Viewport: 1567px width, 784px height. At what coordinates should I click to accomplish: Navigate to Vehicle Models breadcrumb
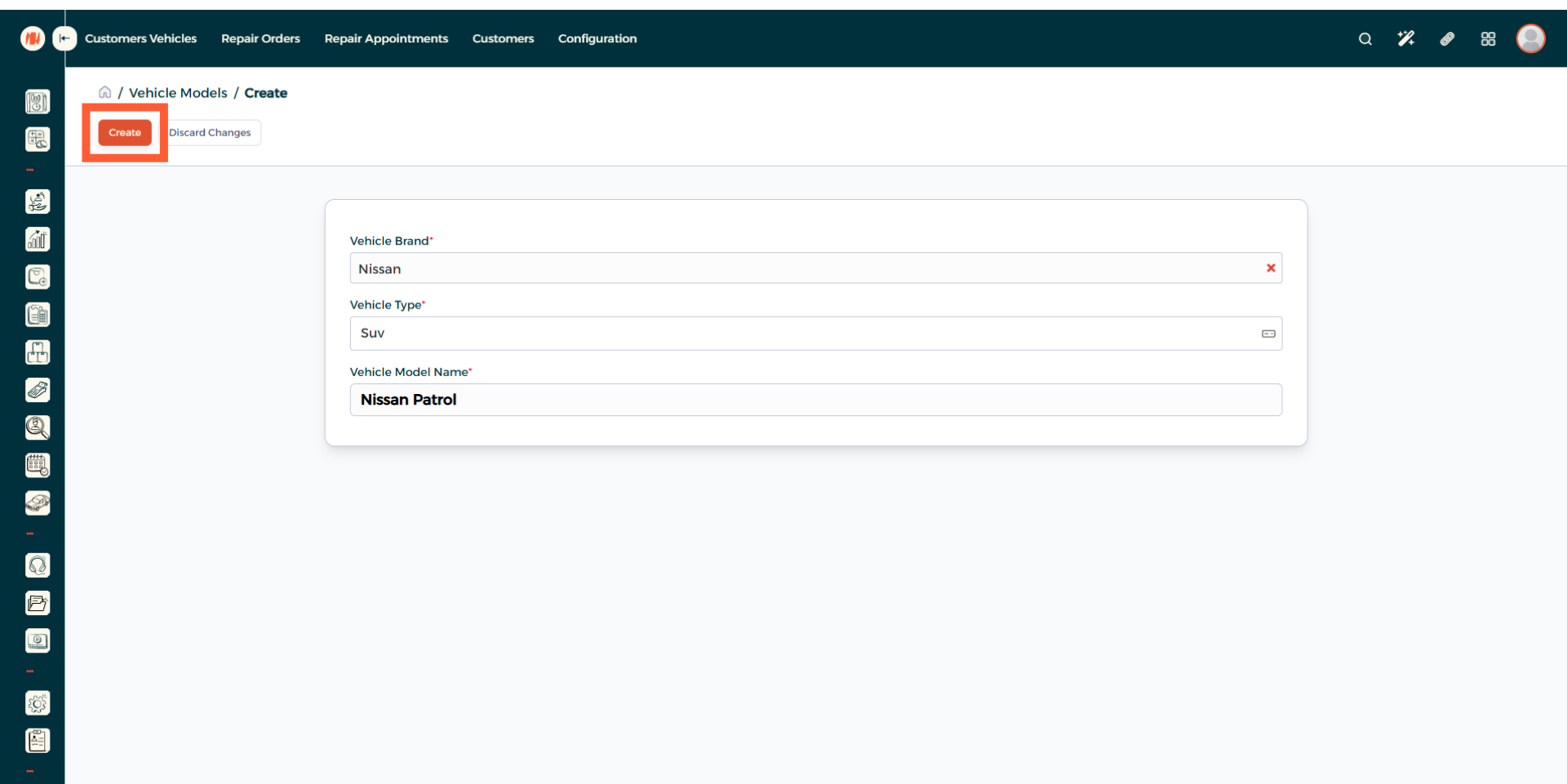coord(178,93)
